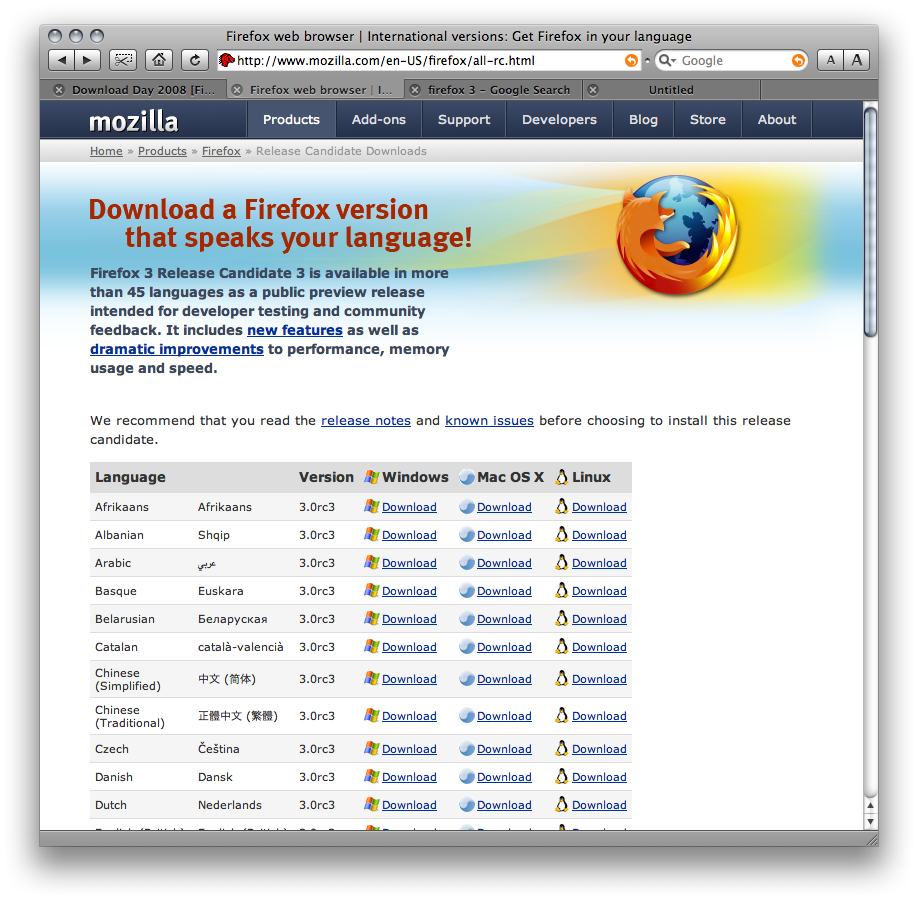The image size is (918, 901).
Task: Open the Products menu on mozilla bar
Action: pos(291,119)
